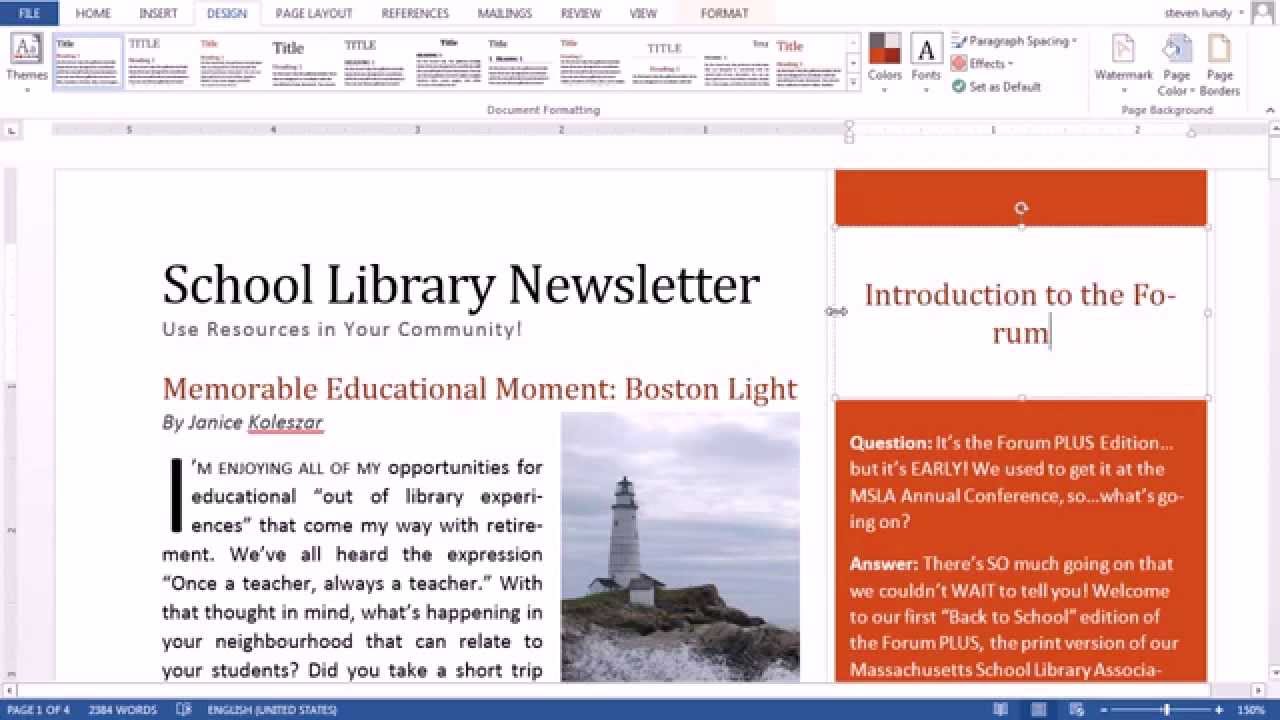Click the zoom in plus button

tap(1219, 710)
